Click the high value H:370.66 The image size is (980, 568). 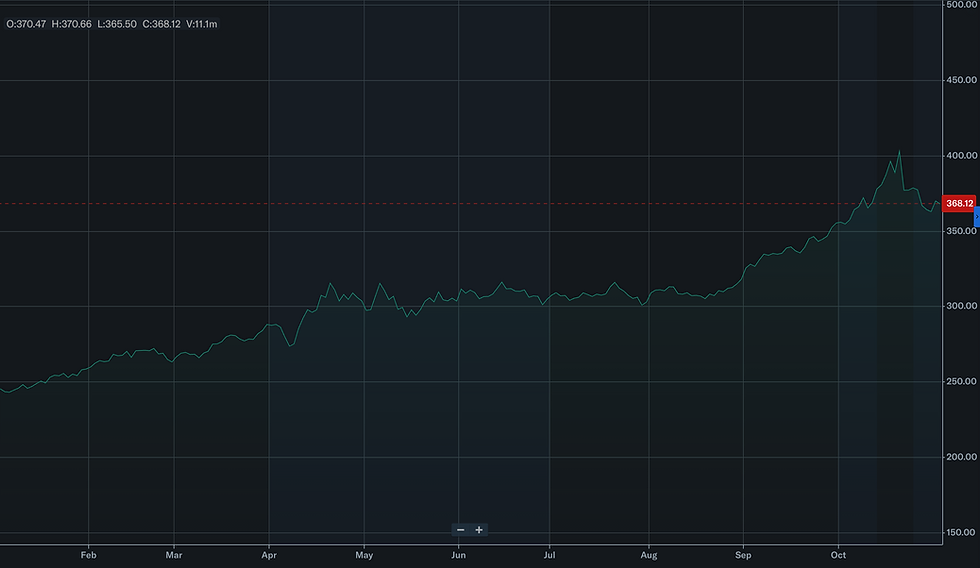71,24
